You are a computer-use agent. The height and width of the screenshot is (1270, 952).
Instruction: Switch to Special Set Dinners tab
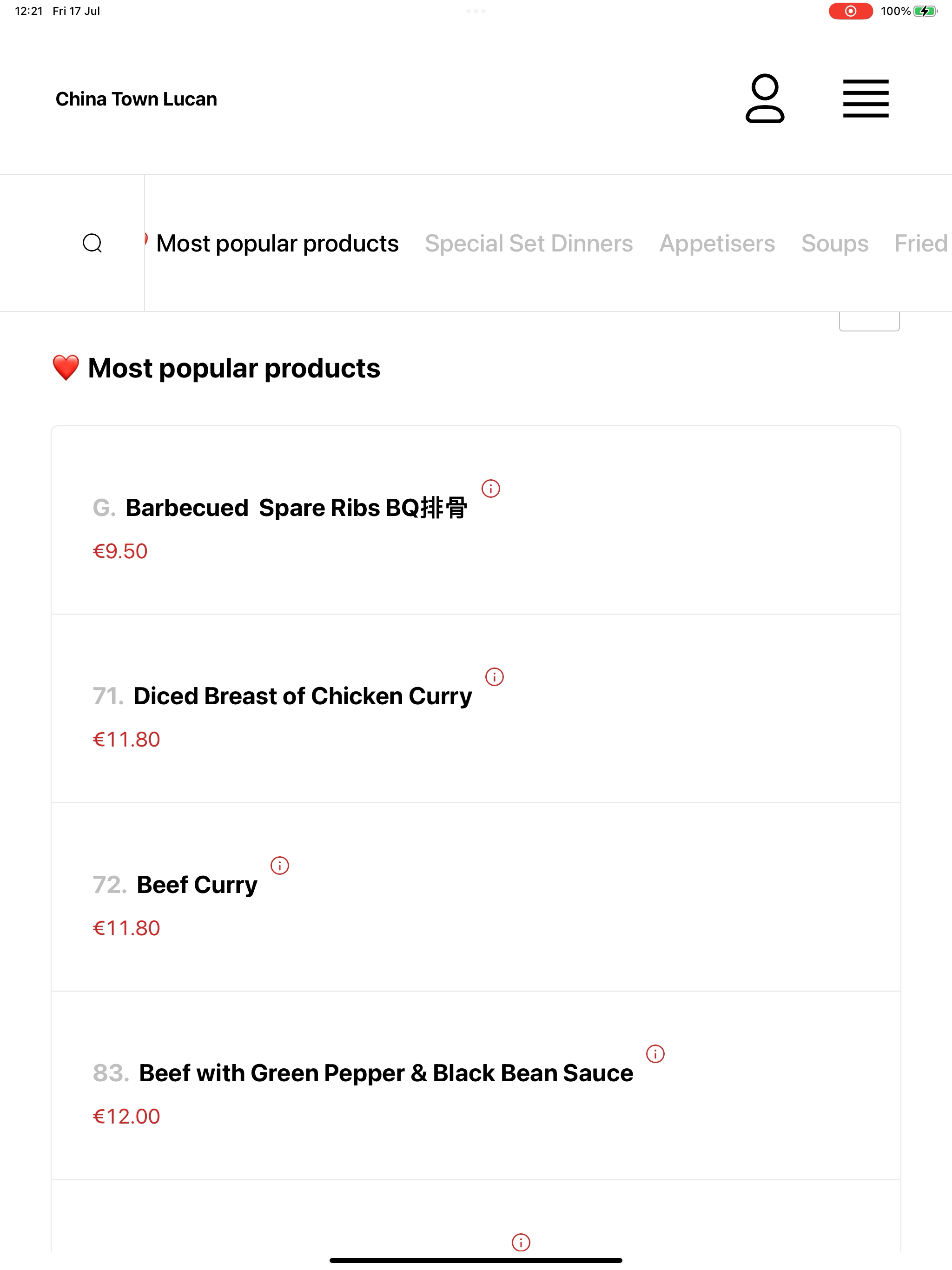(529, 244)
